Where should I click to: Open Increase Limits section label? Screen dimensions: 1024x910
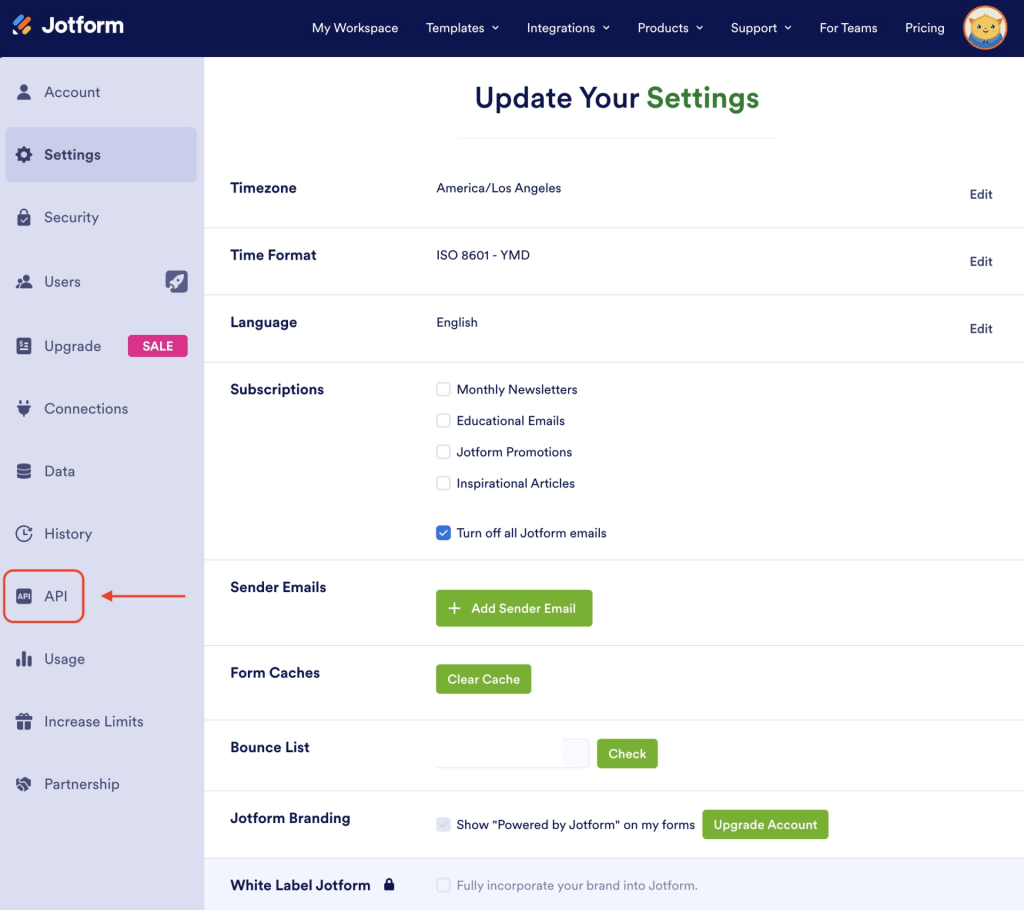tap(93, 721)
